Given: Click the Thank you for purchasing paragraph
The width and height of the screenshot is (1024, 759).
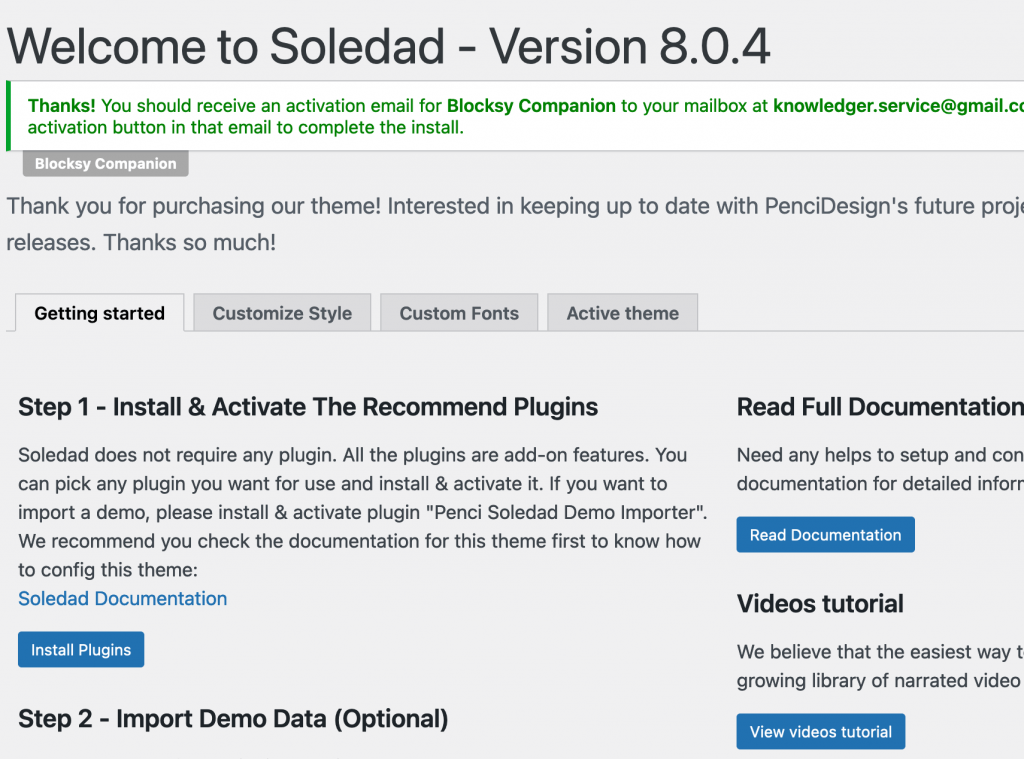Looking at the screenshot, I should 515,224.
